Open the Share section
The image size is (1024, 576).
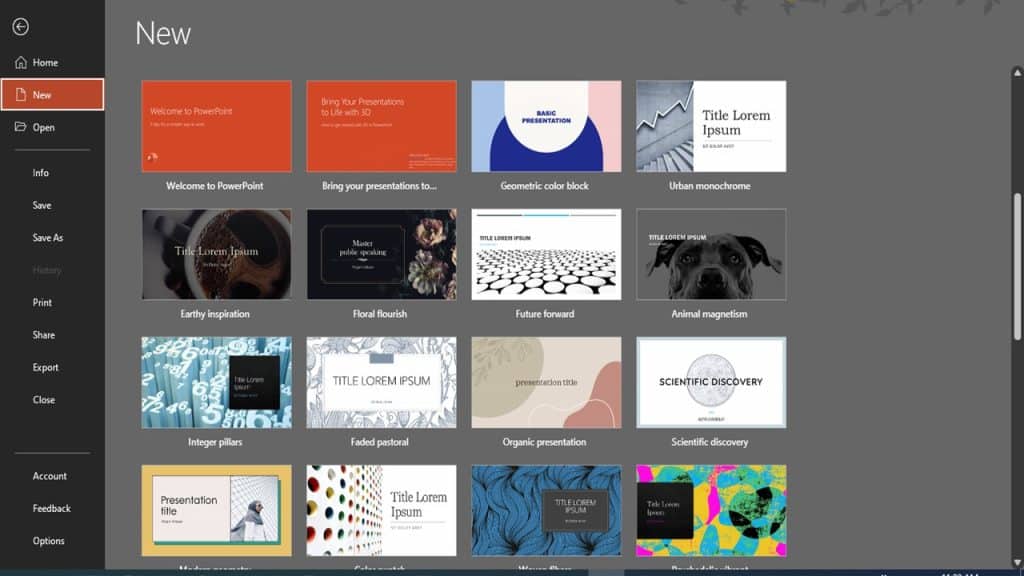[45, 334]
